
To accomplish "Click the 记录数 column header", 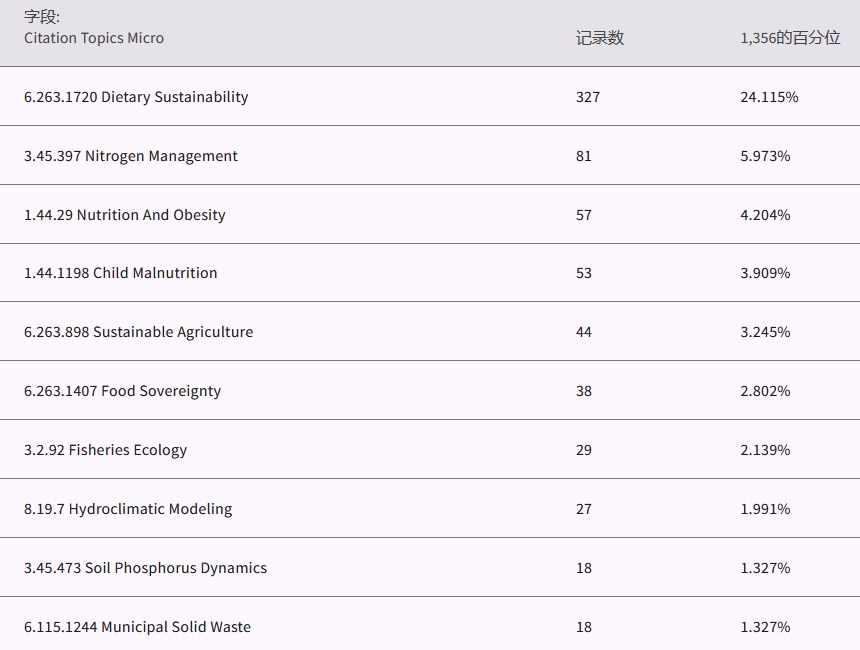I will [599, 38].
